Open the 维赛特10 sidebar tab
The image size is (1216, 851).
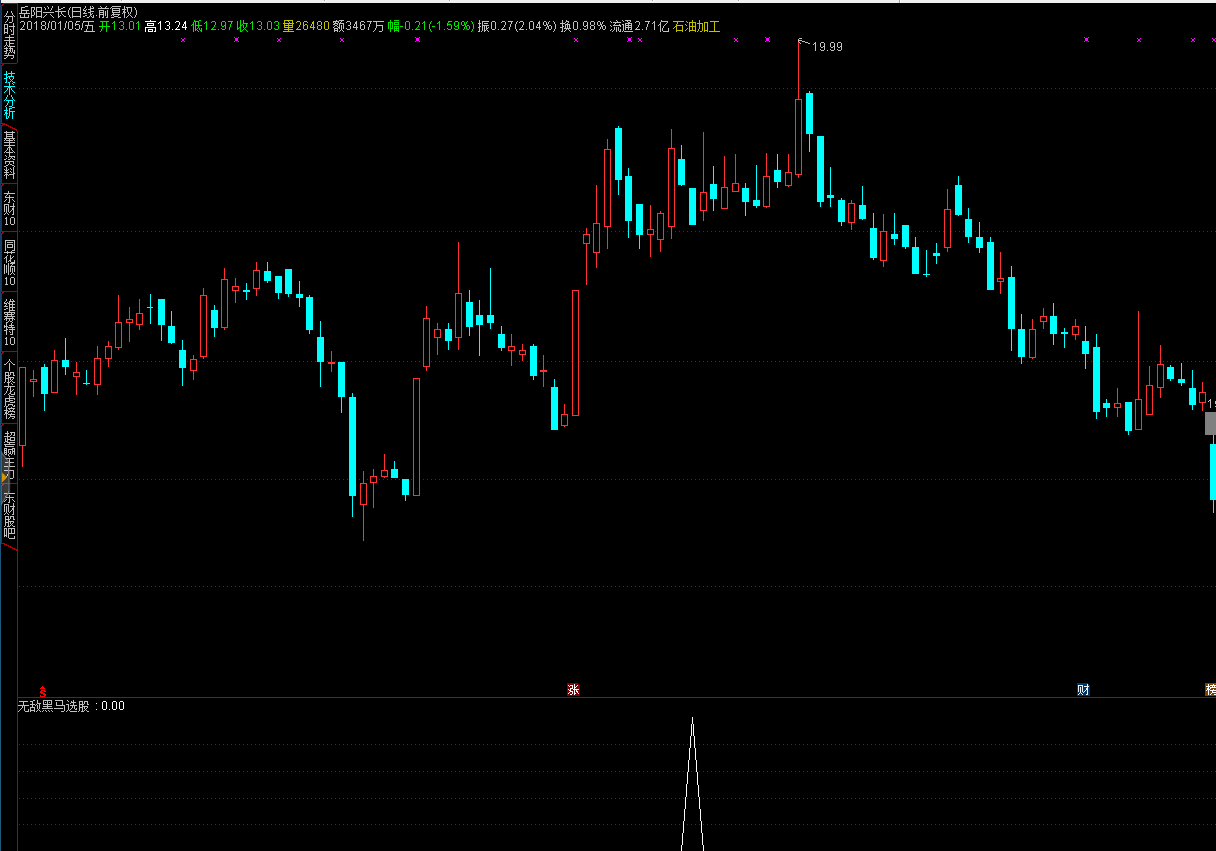(x=9, y=322)
